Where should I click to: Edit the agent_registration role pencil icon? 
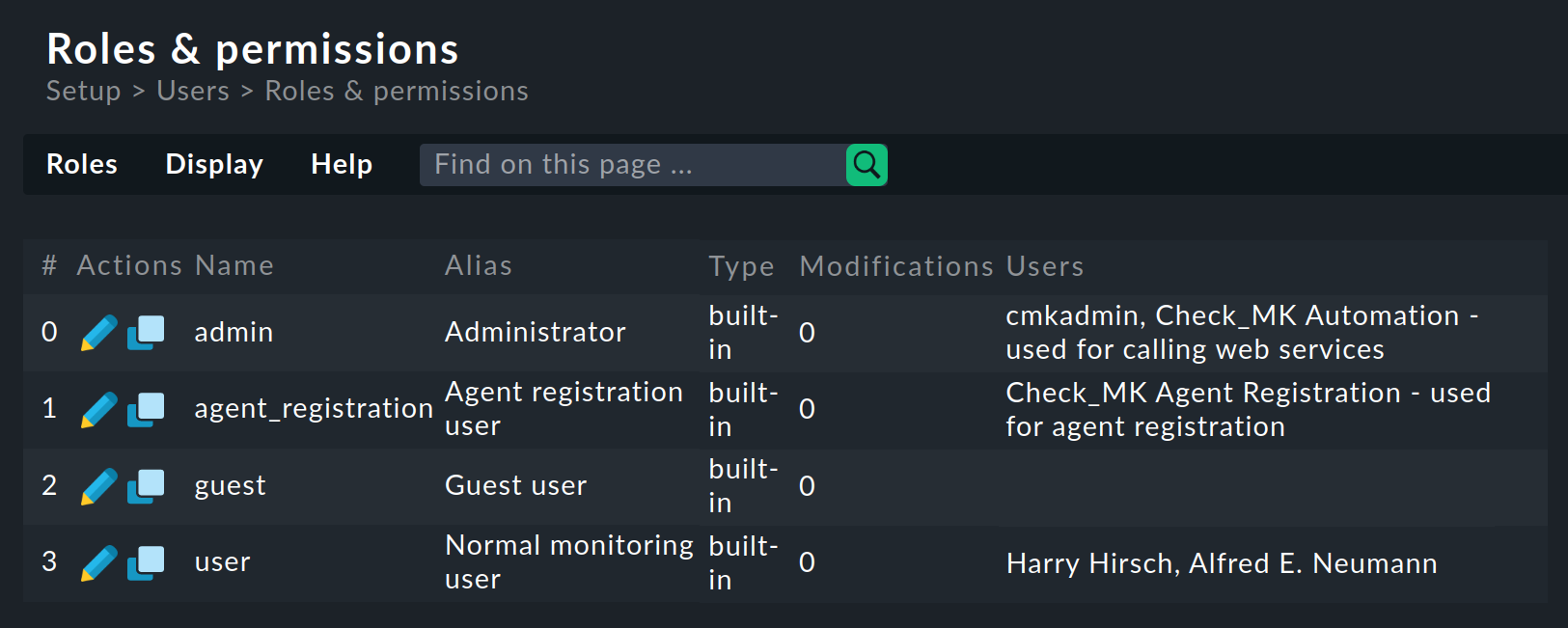98,410
